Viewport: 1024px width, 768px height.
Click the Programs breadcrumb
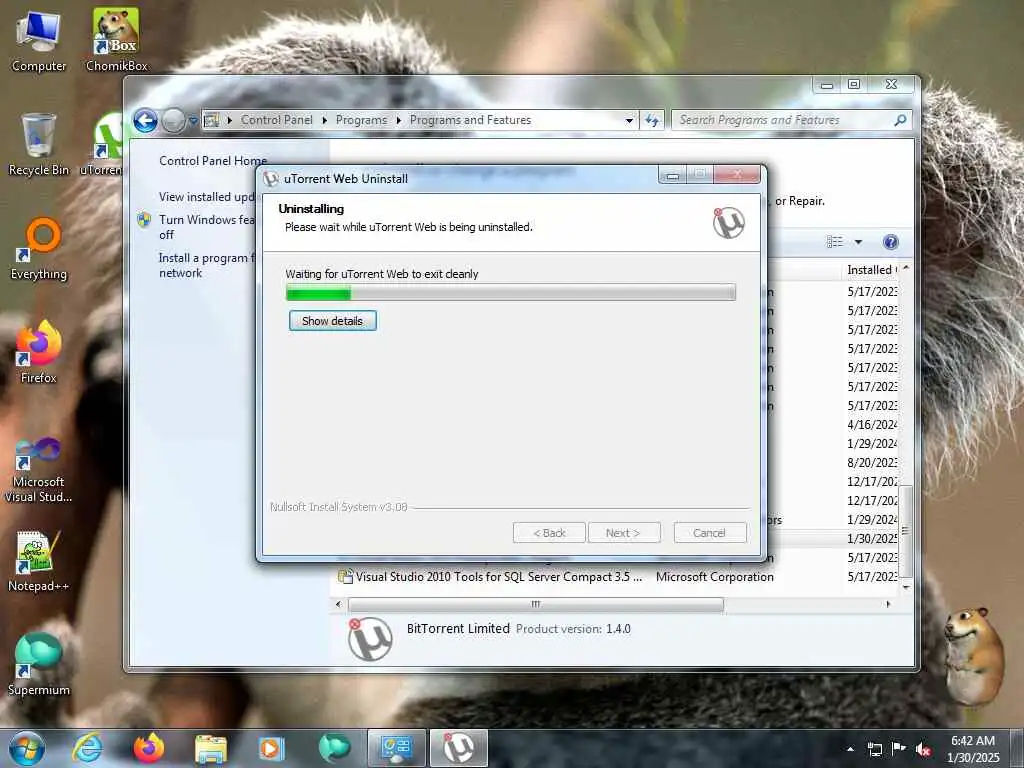(361, 120)
